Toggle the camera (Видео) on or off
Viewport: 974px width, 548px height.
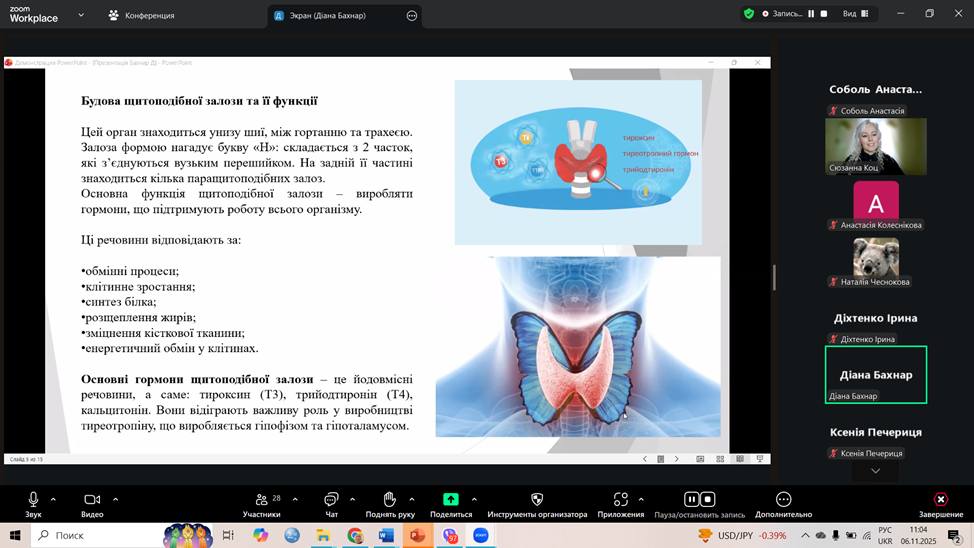coord(92,500)
